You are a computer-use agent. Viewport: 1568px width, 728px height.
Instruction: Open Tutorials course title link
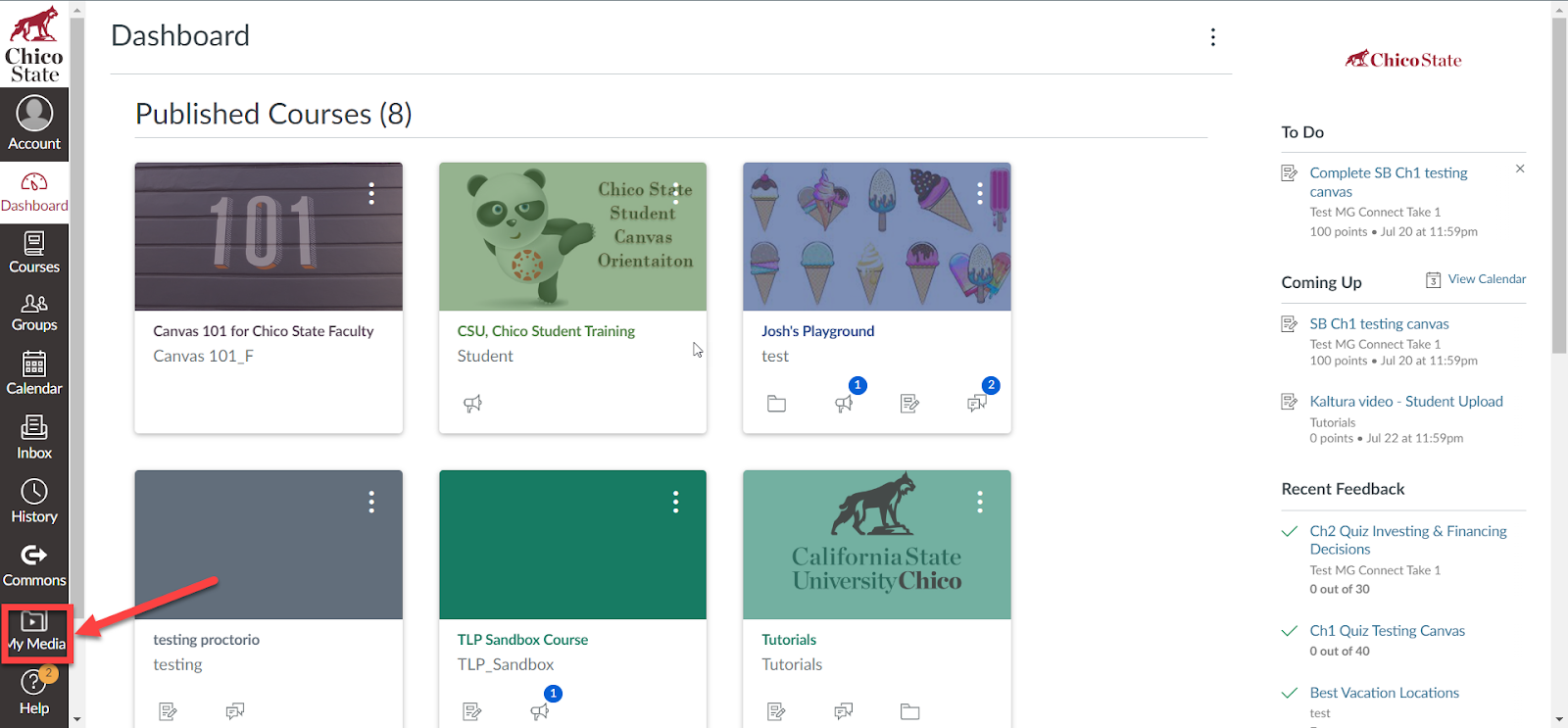pyautogui.click(x=789, y=640)
